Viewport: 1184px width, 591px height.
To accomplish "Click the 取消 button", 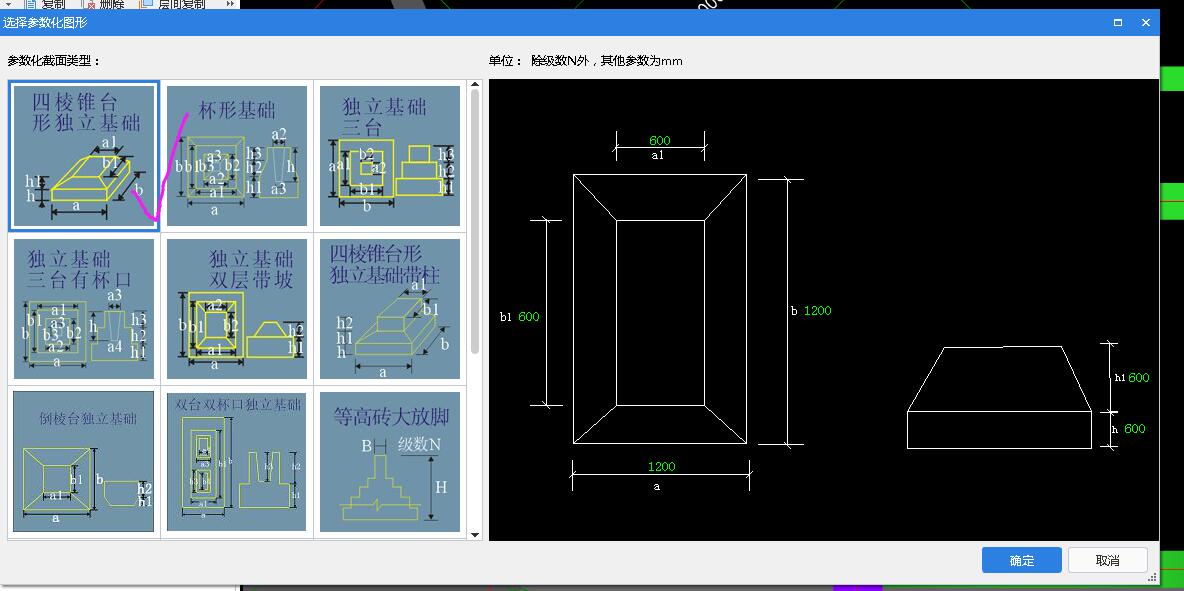I will 1108,560.
